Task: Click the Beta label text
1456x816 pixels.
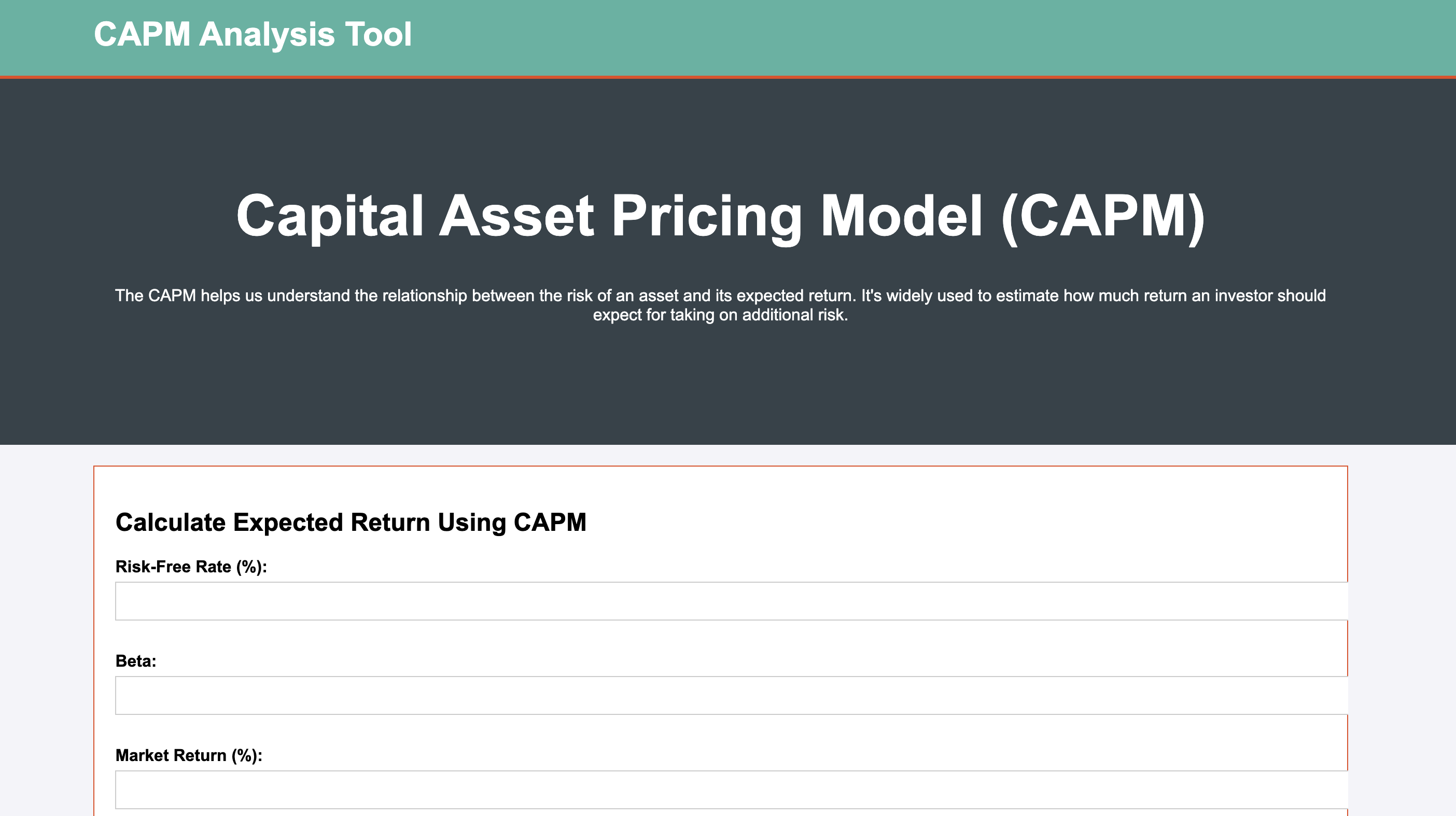Action: click(x=136, y=661)
